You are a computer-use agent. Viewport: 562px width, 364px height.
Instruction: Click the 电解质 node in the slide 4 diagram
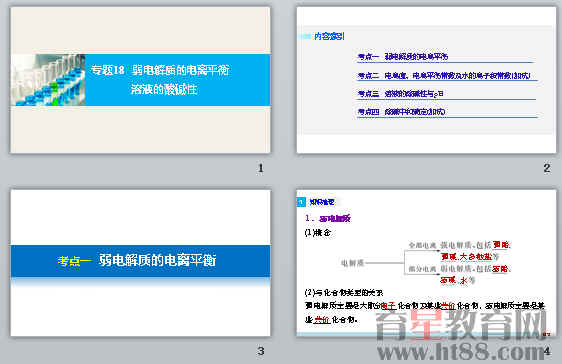(352, 263)
